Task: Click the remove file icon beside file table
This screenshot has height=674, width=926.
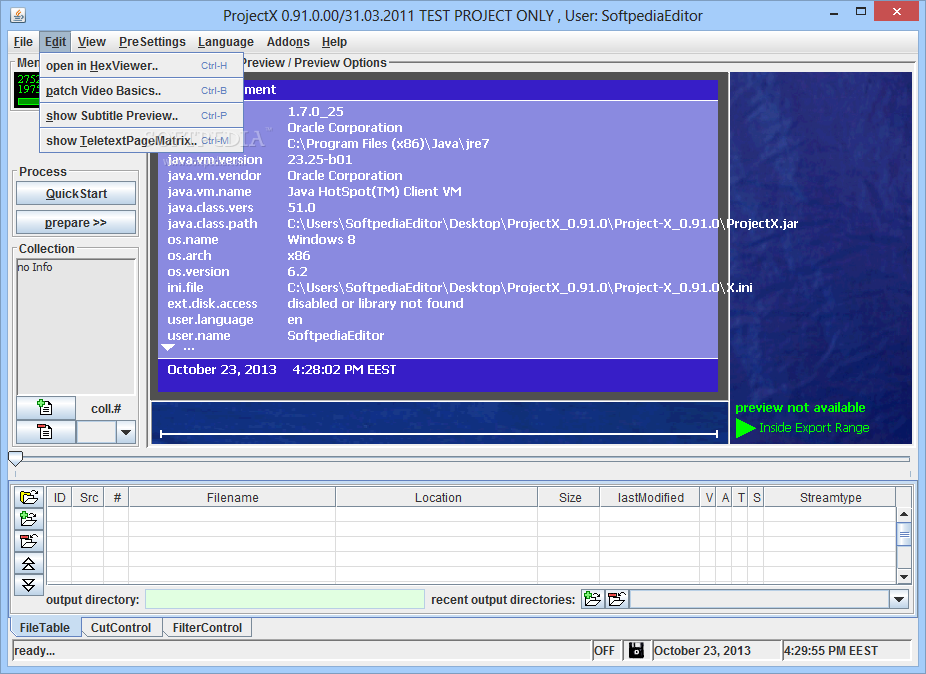Action: pyautogui.click(x=28, y=541)
